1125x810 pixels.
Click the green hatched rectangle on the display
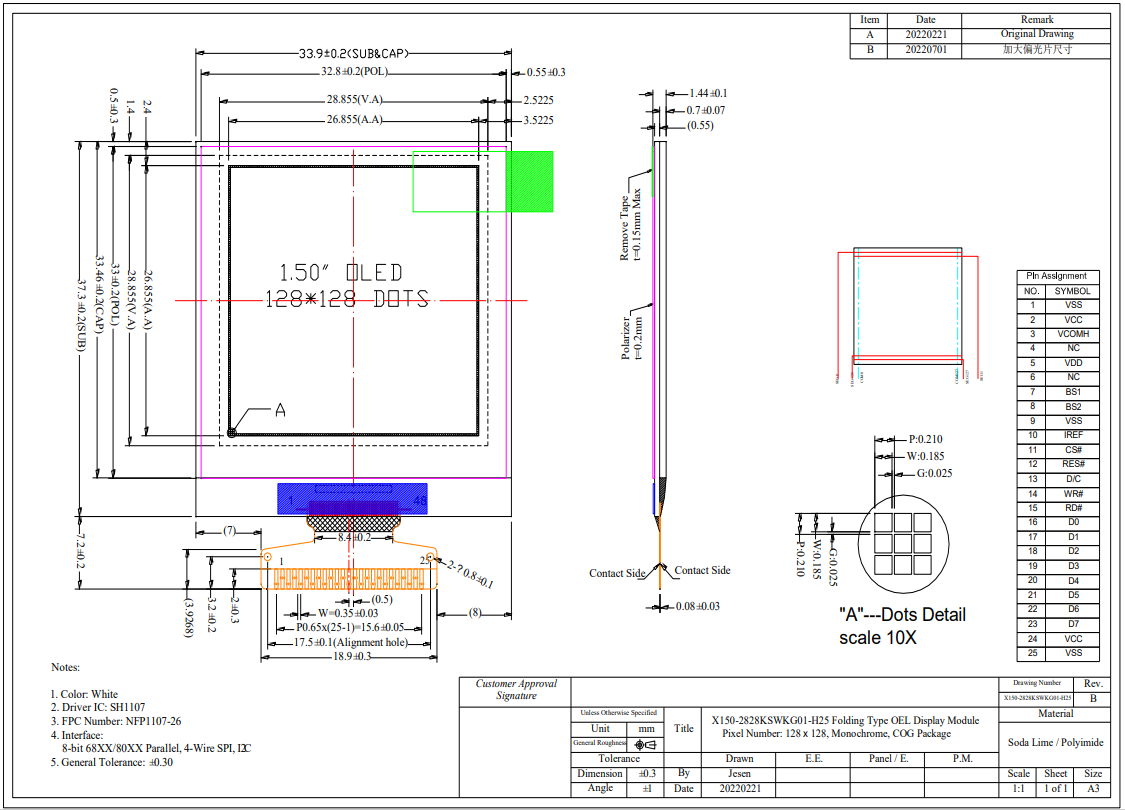click(x=530, y=181)
